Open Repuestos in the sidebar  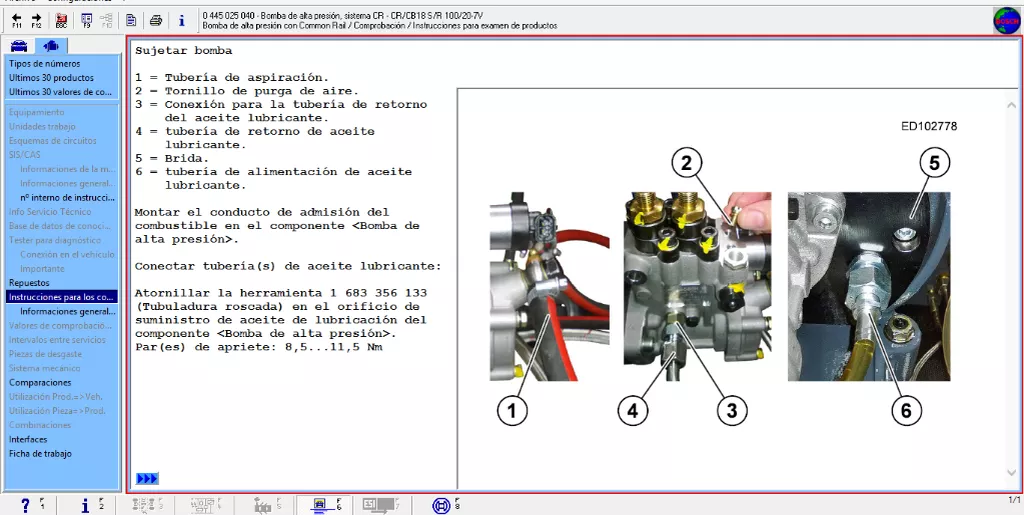point(29,283)
